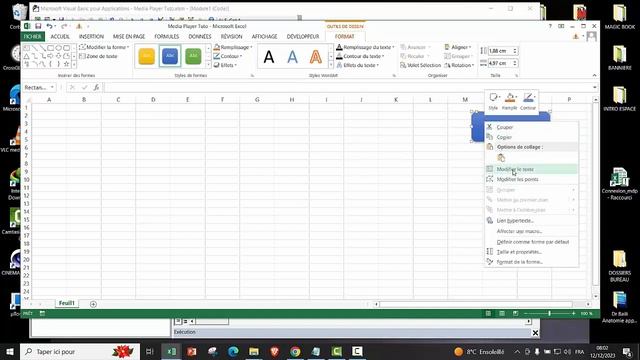640x360 pixels.
Task: Close the Exécution pane in VBA window
Action: point(535,333)
